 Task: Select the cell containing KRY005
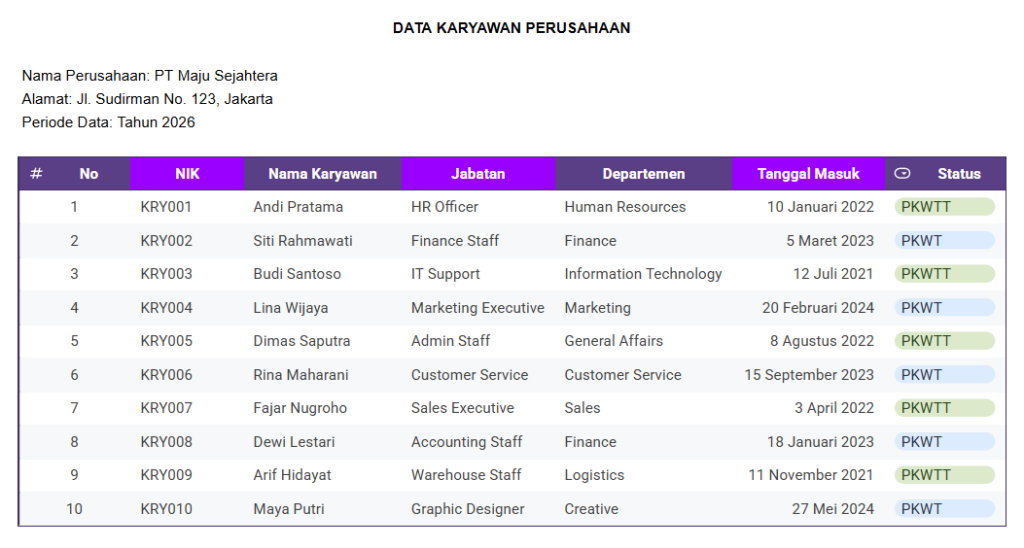(166, 341)
